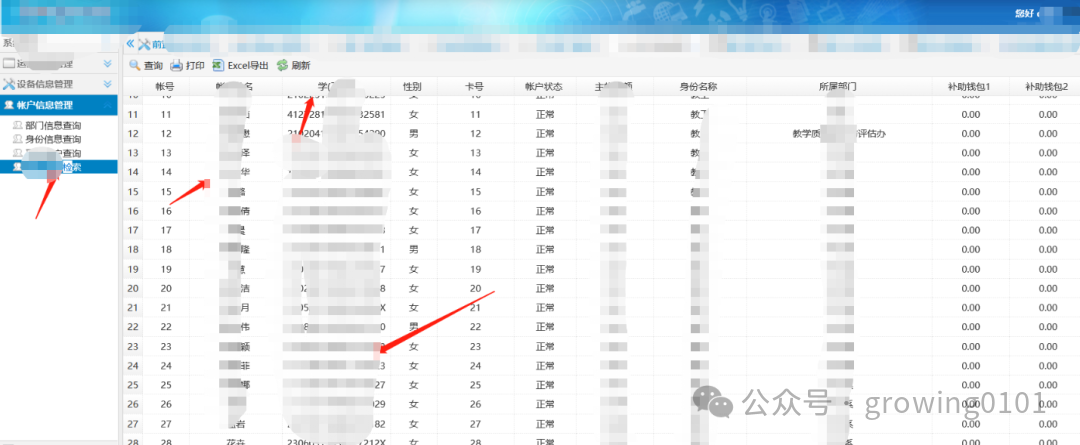1080x445 pixels.
Task: Click the 打印 print toolbar button
Action: (x=187, y=65)
